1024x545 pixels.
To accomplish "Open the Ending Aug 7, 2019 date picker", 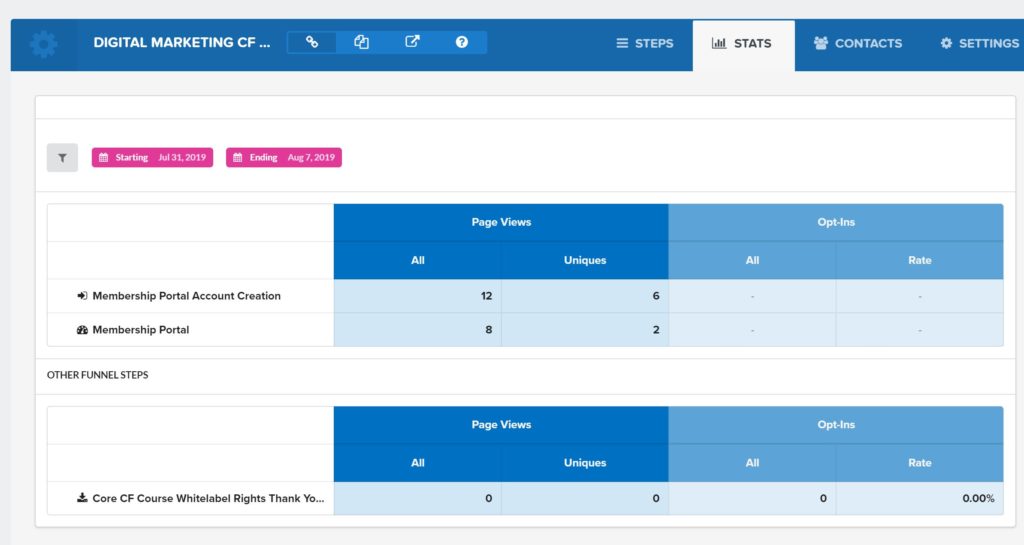I will 284,158.
